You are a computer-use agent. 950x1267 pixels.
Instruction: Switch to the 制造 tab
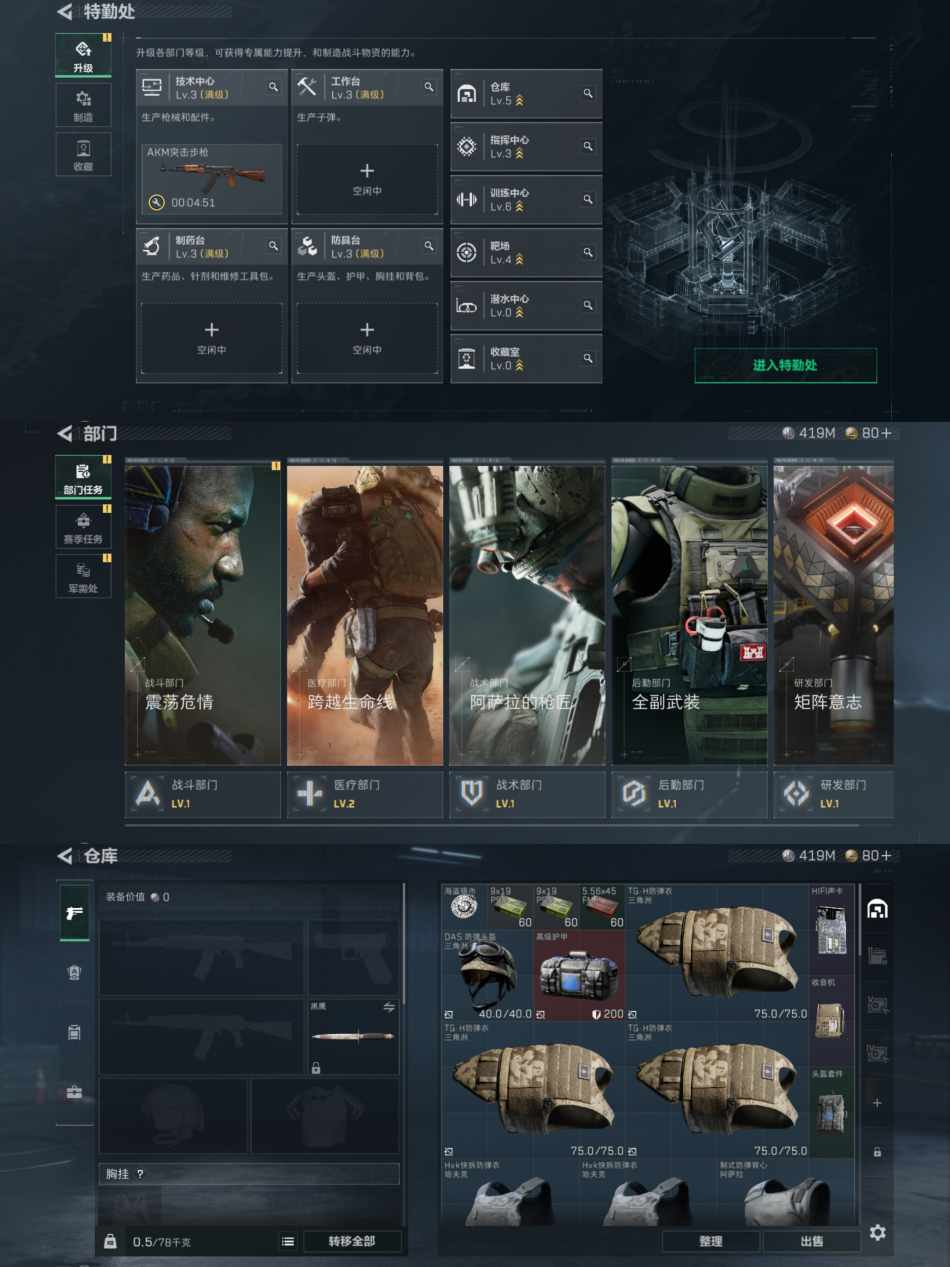(x=83, y=105)
